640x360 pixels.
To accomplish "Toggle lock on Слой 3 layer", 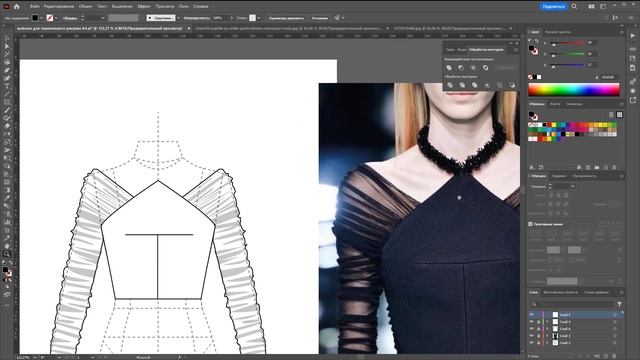I will tap(538, 336).
